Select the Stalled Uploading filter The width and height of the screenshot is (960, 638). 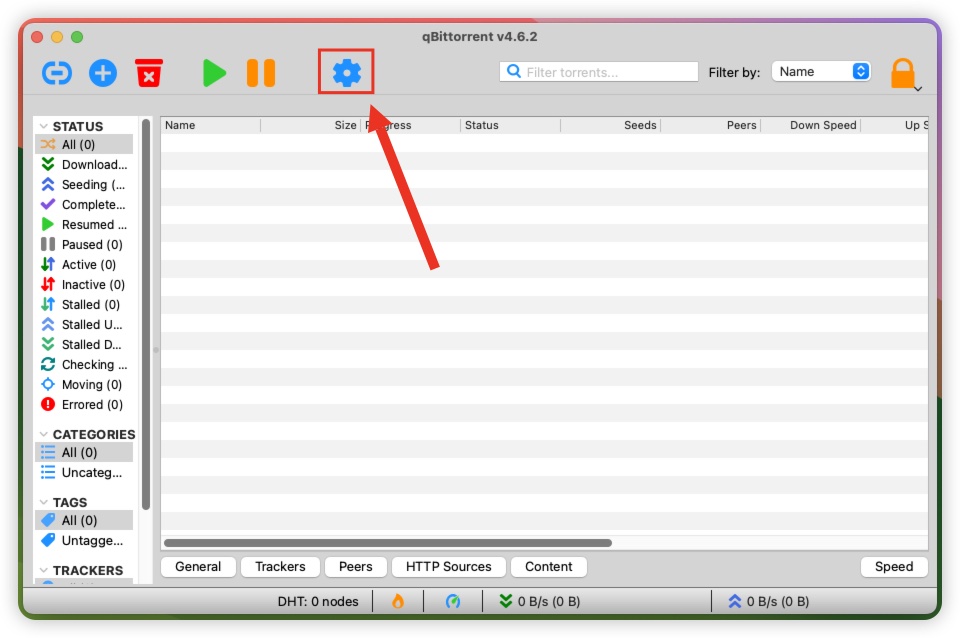pyautogui.click(x=84, y=325)
